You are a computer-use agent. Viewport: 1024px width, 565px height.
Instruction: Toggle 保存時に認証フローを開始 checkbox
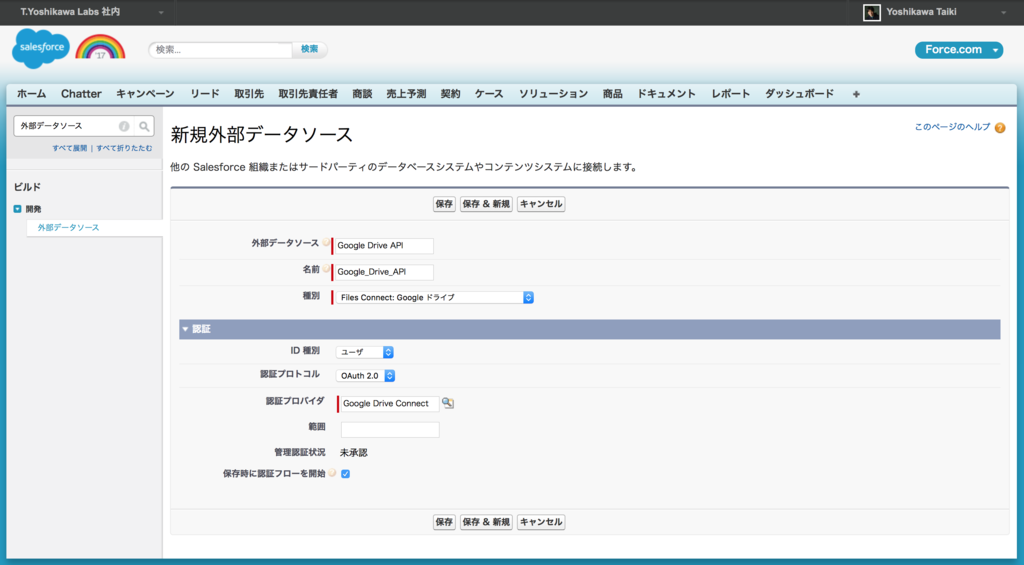pos(345,474)
